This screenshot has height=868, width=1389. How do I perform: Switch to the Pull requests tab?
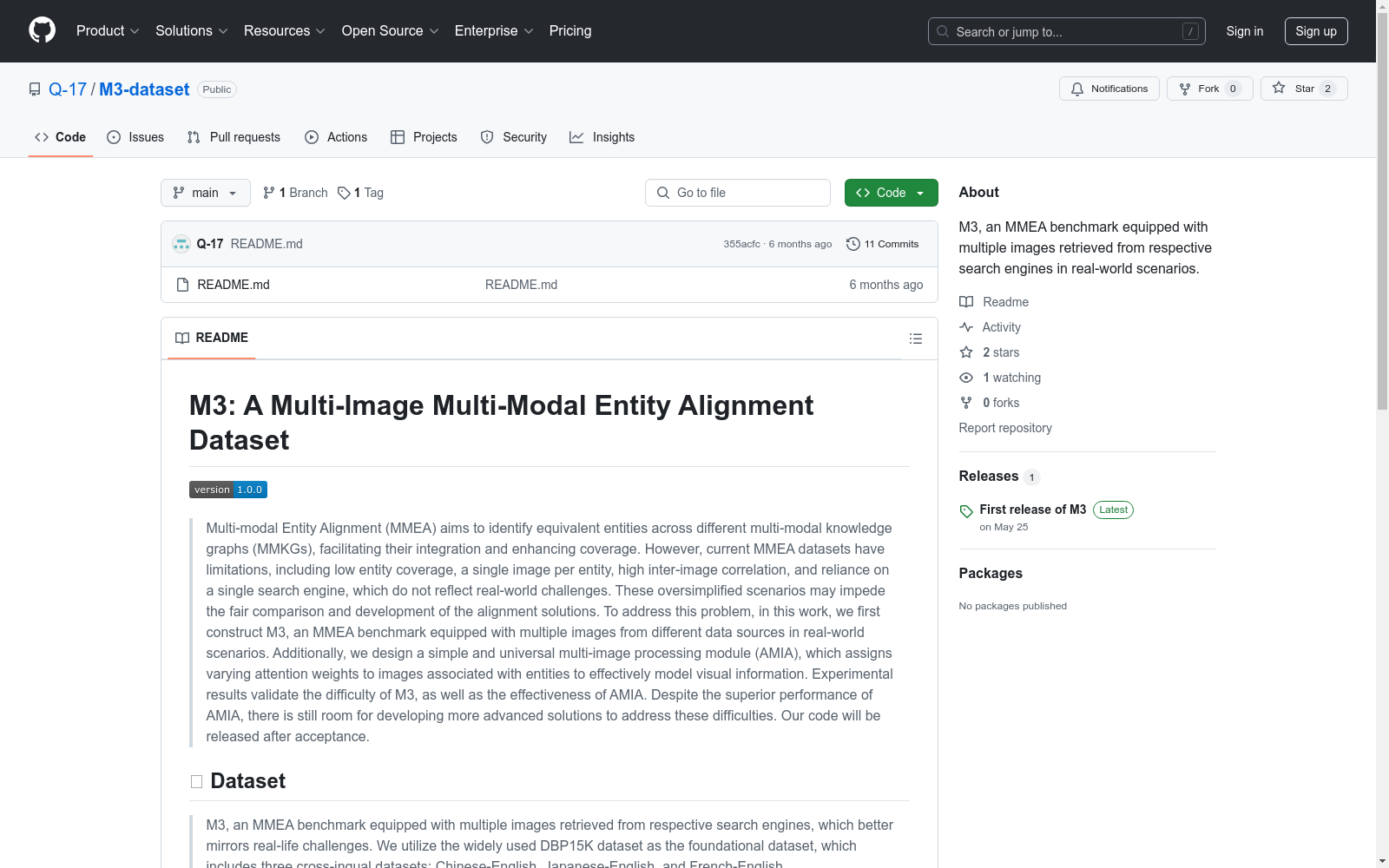(x=234, y=137)
